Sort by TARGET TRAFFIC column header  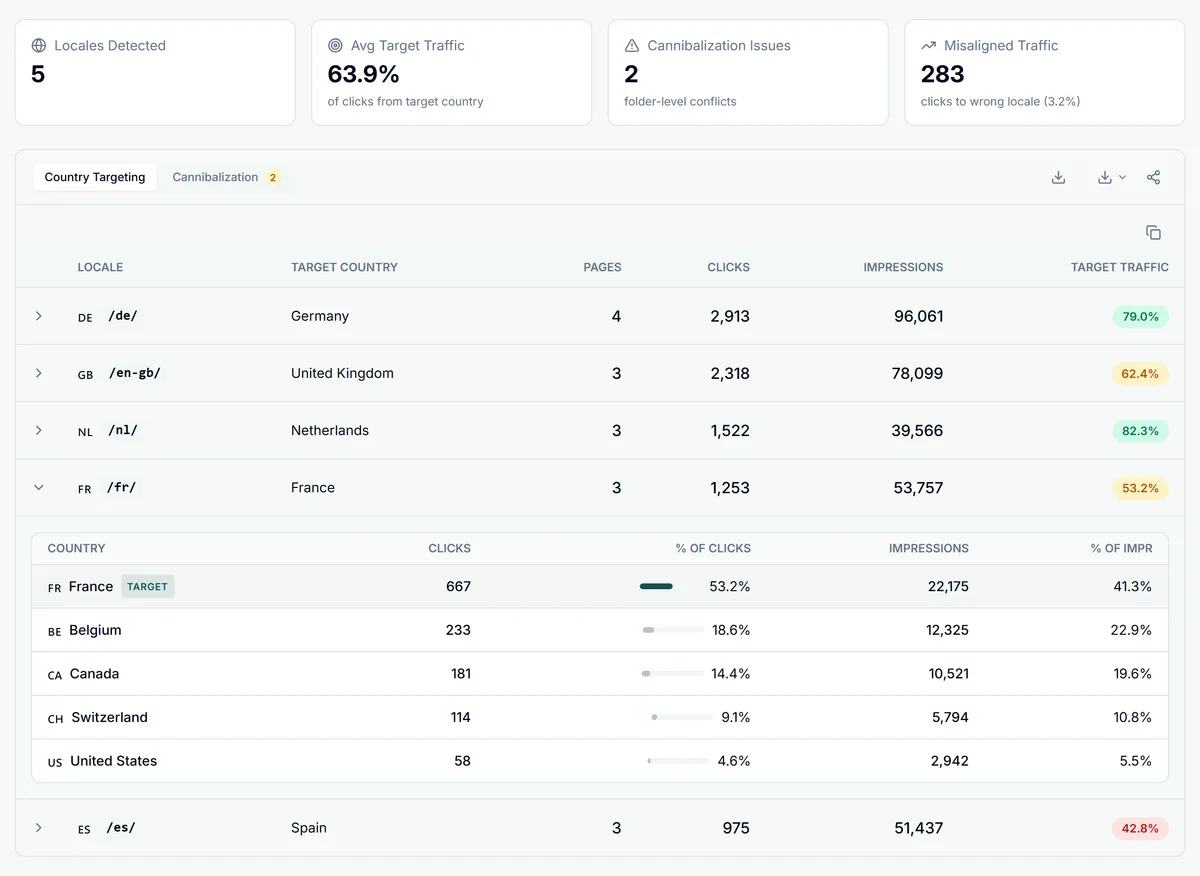click(x=1119, y=267)
